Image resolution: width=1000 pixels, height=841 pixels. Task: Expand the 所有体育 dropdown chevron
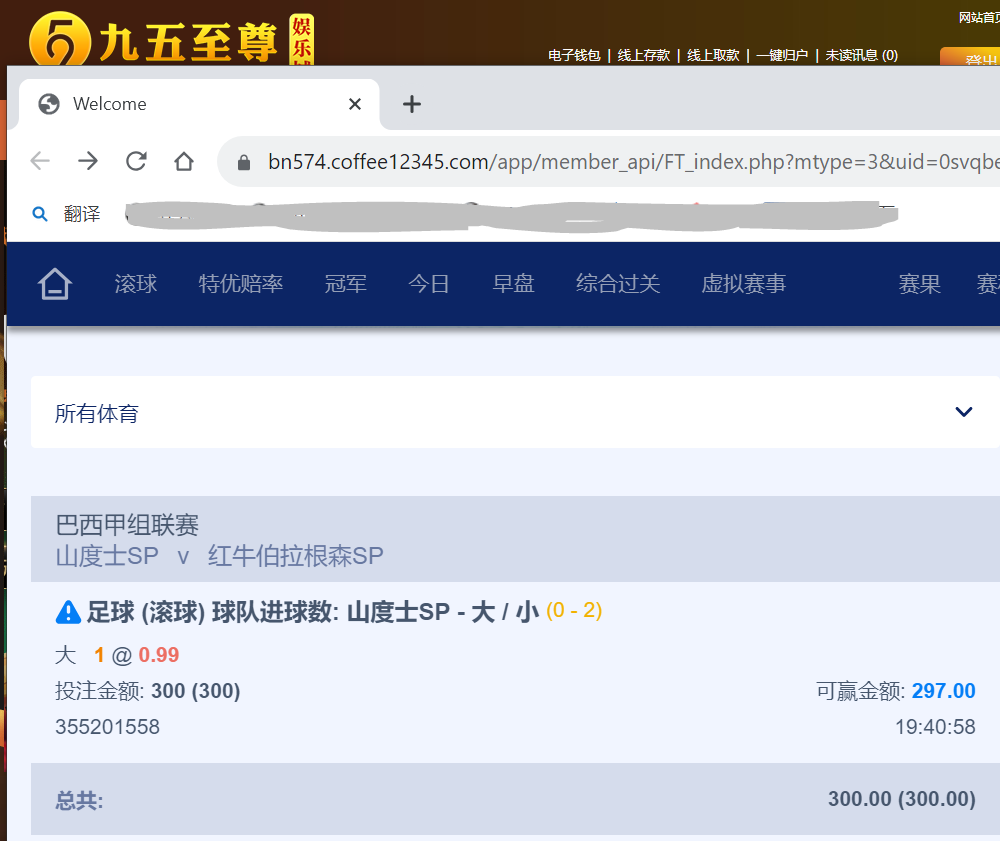[x=963, y=412]
